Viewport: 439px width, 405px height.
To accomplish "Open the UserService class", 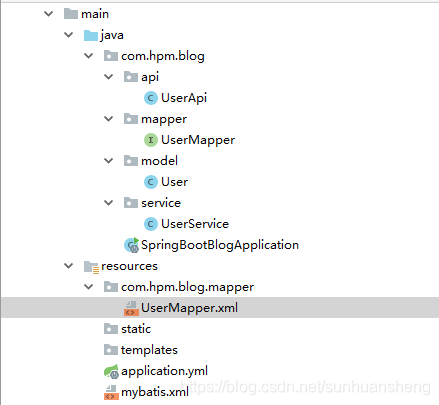I will click(195, 224).
